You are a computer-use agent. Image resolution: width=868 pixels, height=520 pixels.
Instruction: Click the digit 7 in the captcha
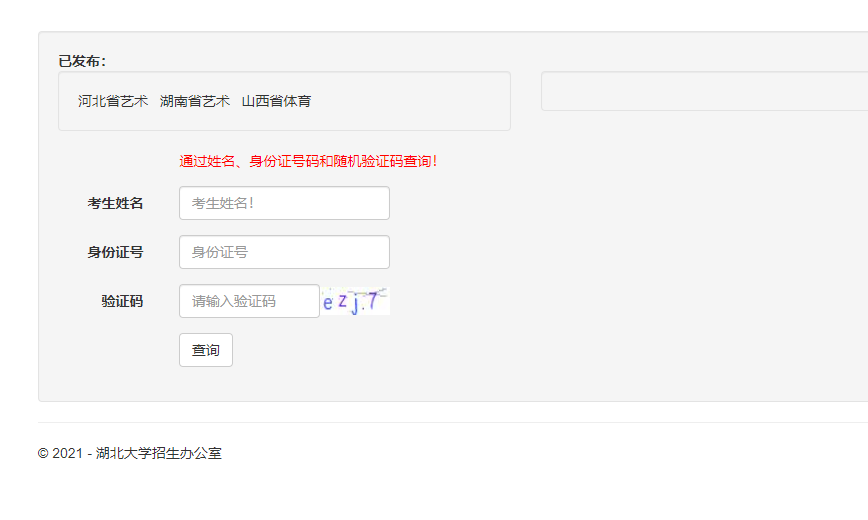pyautogui.click(x=373, y=300)
